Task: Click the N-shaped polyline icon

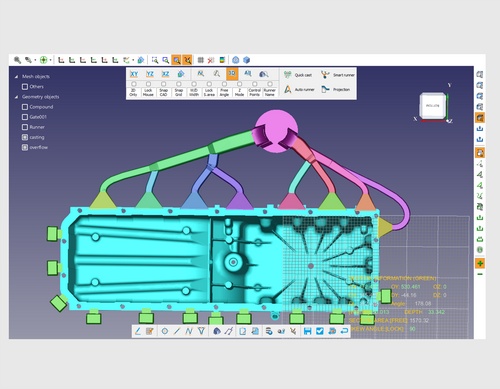Action: click(x=189, y=331)
